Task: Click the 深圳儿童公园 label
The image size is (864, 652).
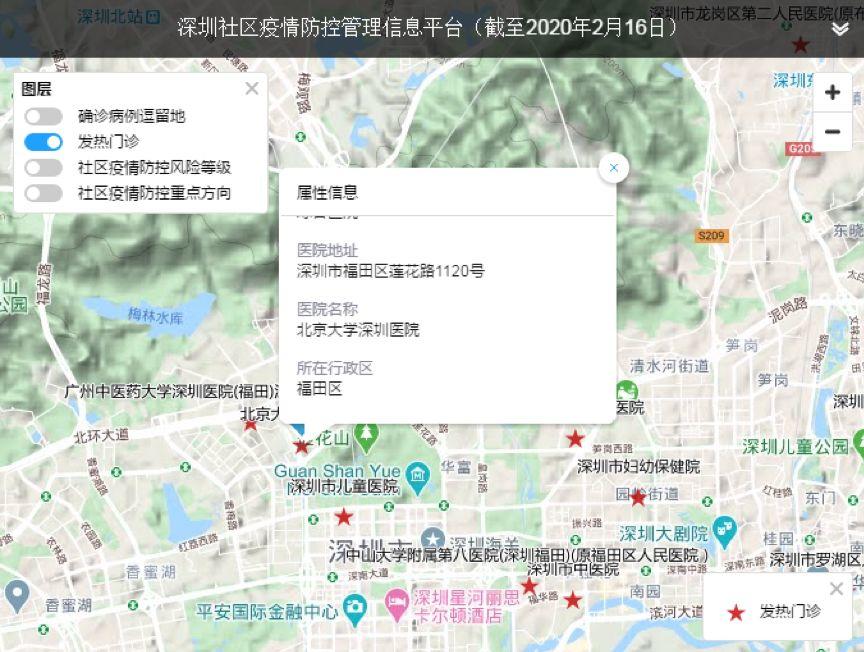Action: [795, 446]
